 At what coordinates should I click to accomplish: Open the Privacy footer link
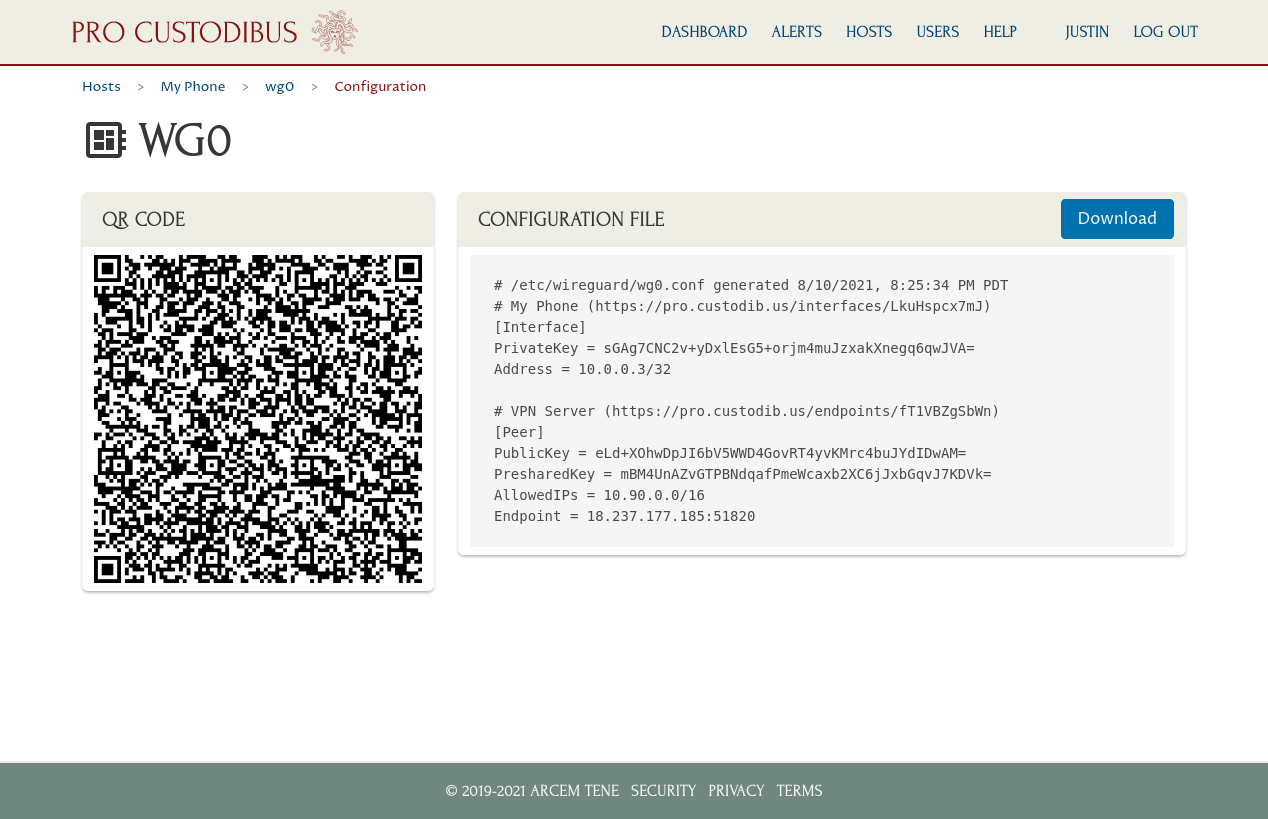[736, 791]
